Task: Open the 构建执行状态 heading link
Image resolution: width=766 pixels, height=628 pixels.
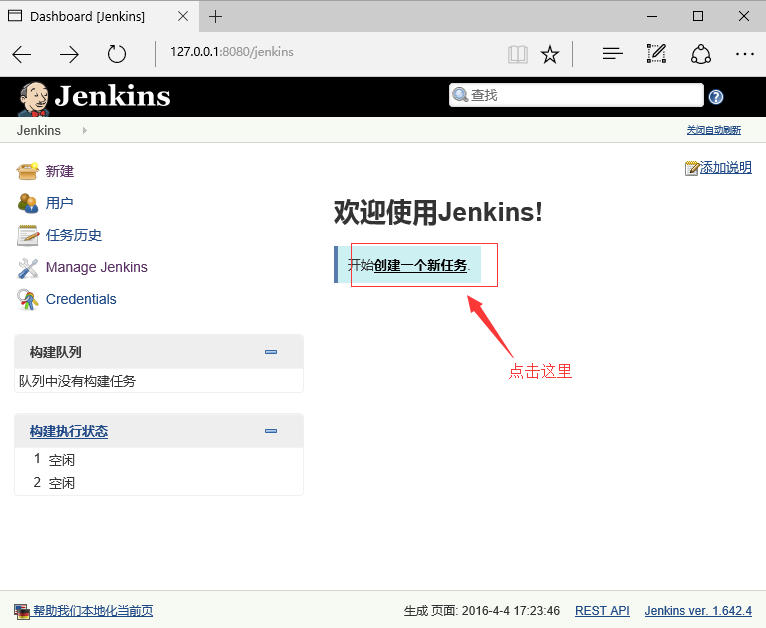Action: (x=69, y=431)
